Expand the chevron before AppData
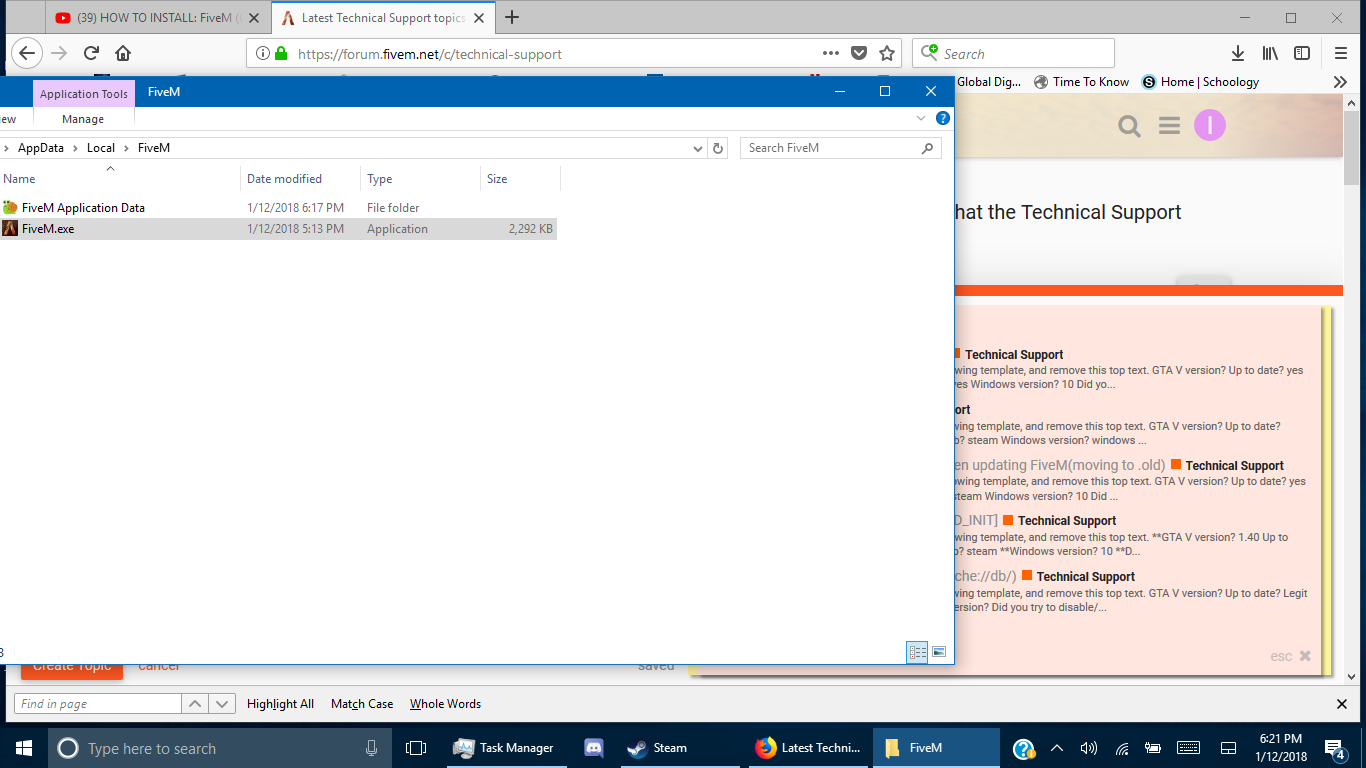 click(7, 148)
